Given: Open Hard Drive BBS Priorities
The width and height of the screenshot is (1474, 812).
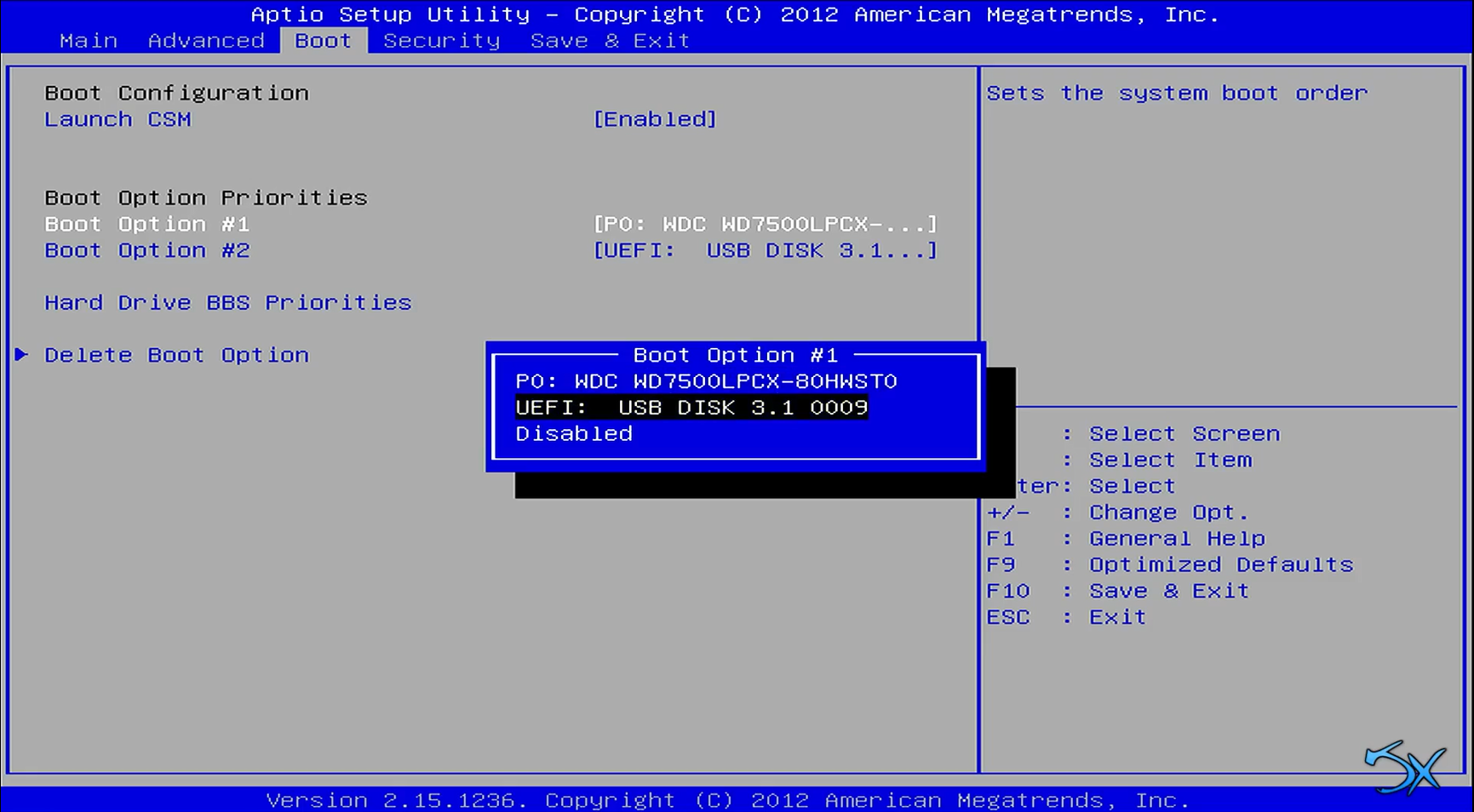Looking at the screenshot, I should (x=227, y=303).
